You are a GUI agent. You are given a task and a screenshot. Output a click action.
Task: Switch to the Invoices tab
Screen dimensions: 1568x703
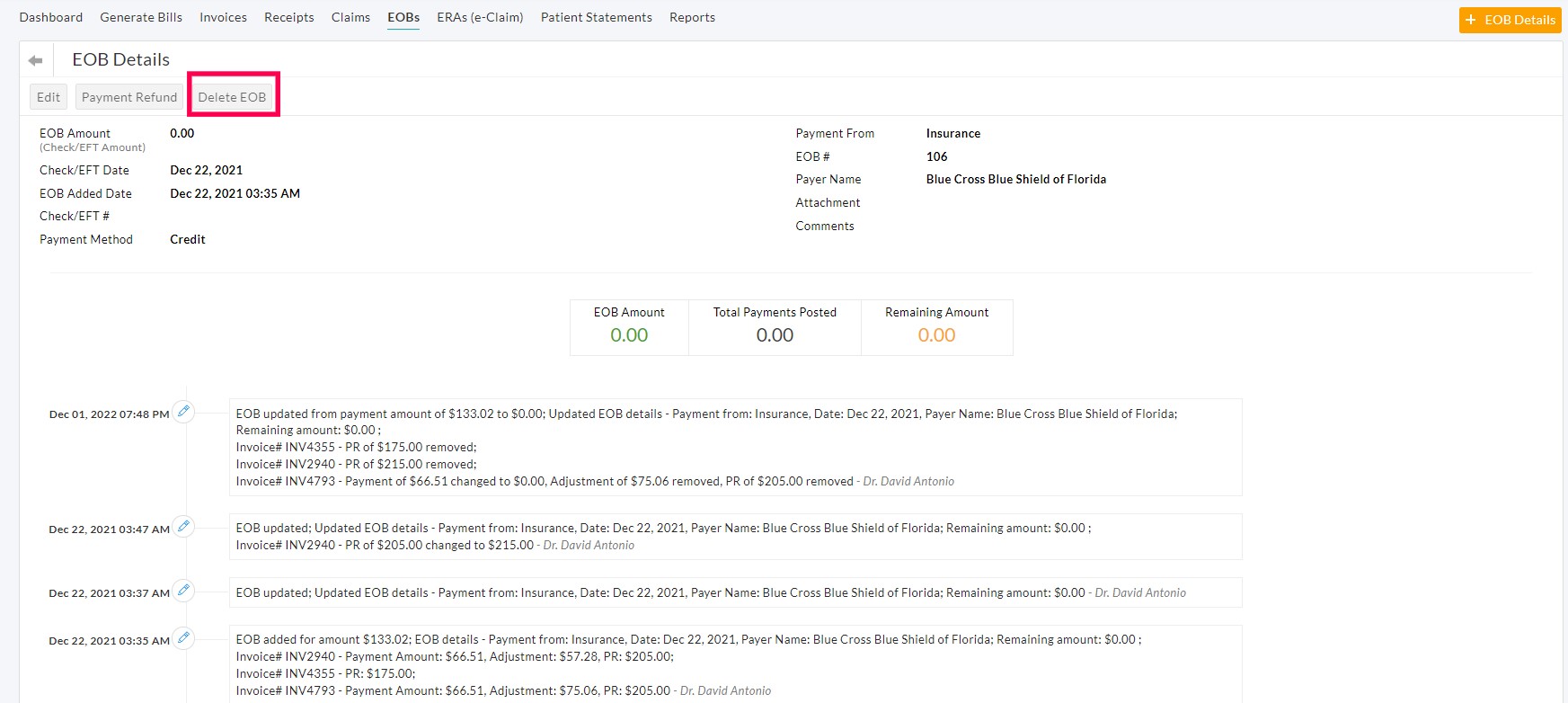(x=223, y=17)
